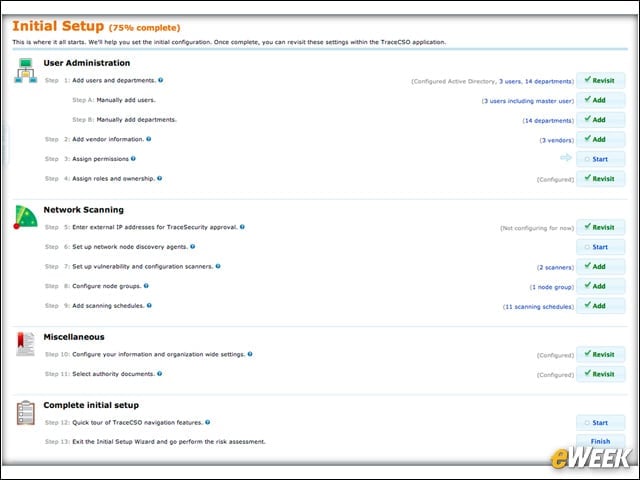Click help icon beside Add scanning schedules

(x=149, y=305)
